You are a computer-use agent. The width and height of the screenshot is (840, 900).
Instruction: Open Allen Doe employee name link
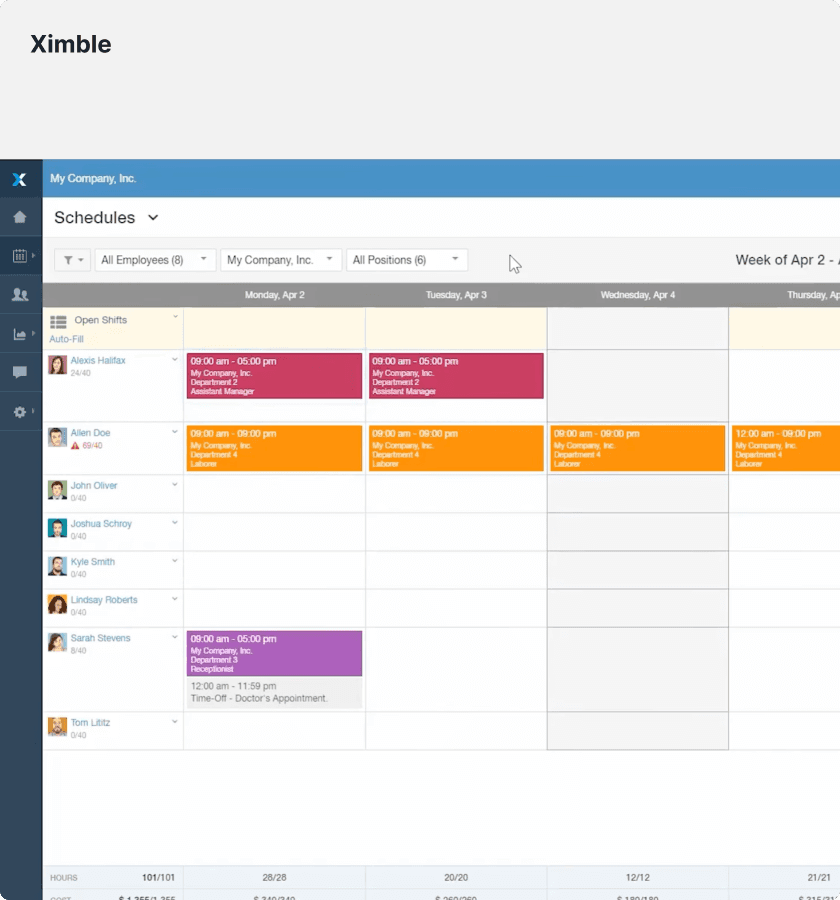[90, 433]
